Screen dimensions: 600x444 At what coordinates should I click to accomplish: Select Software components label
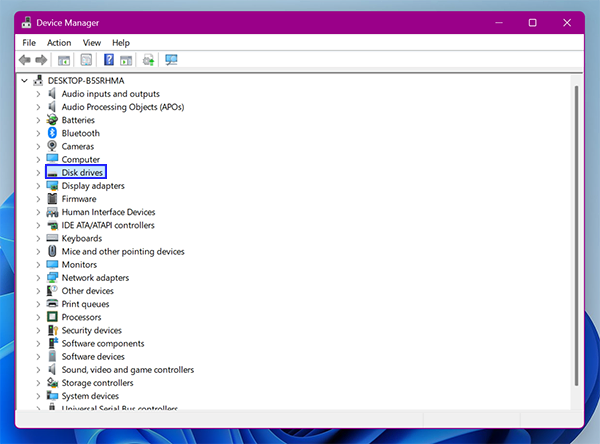(103, 343)
